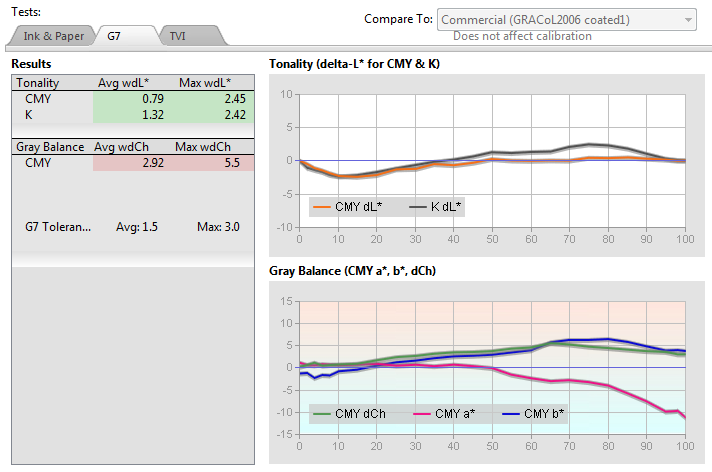Click the Max wdL* column header
This screenshot has width=712, height=472.
(x=205, y=83)
